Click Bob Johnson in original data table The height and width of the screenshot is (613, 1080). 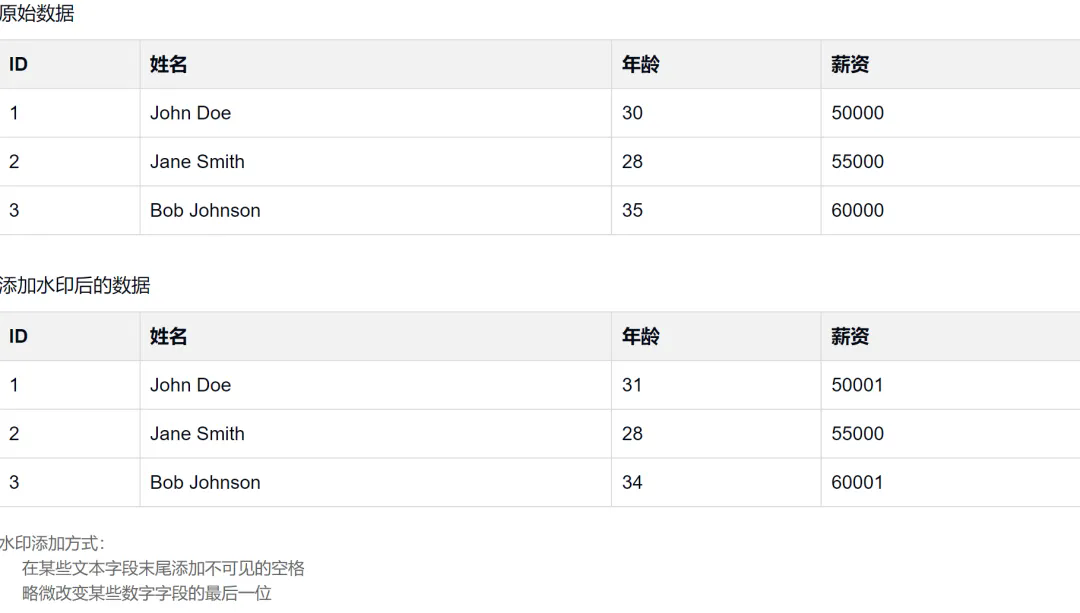coord(205,210)
